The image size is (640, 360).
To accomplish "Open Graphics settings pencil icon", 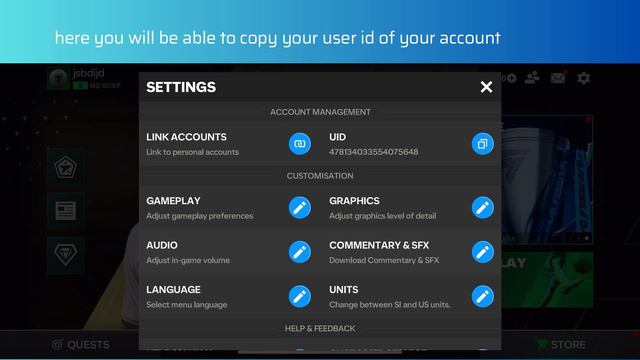I will click(482, 207).
